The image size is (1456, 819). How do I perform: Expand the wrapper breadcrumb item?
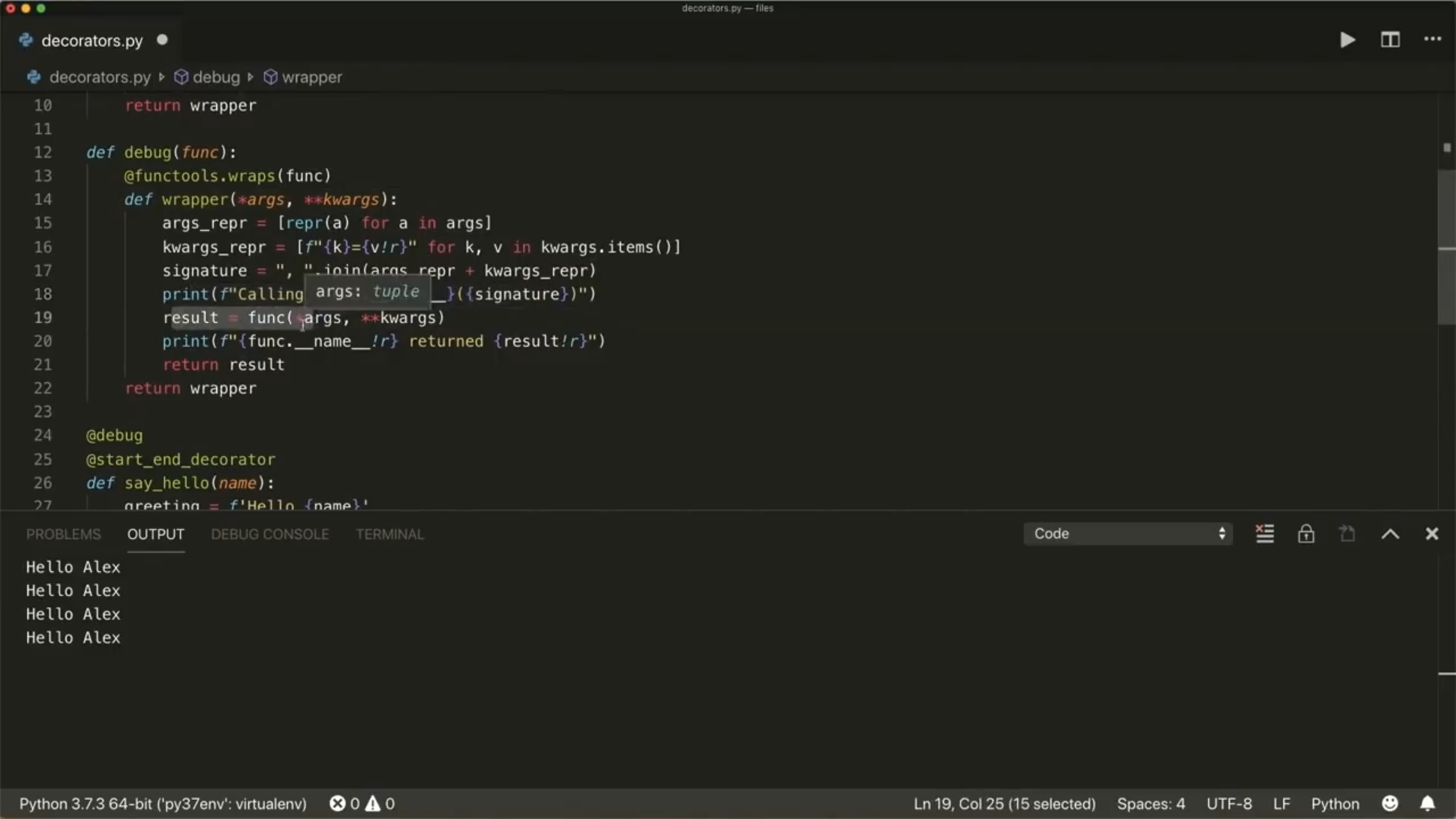tap(303, 77)
